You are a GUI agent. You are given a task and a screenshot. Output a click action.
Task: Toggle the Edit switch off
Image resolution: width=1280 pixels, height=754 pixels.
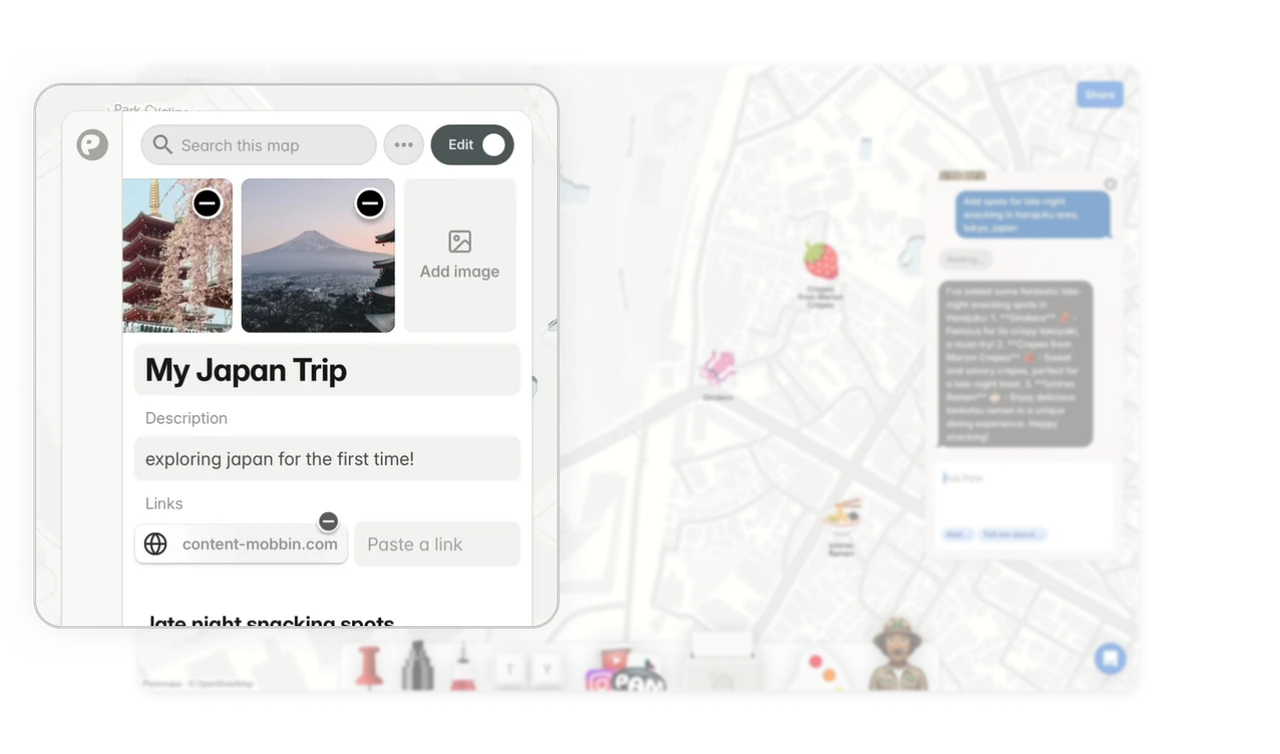(492, 144)
